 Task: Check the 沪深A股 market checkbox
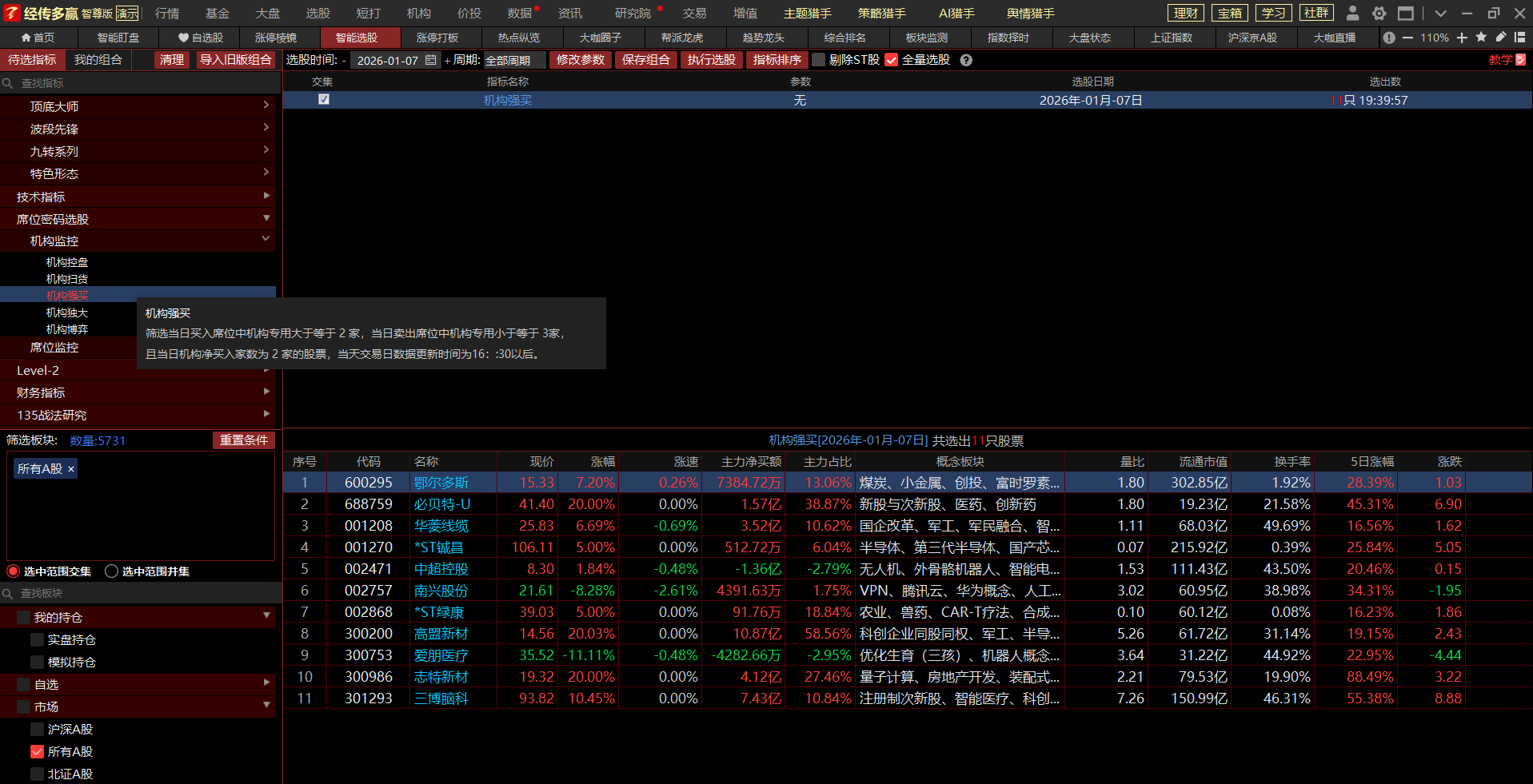pos(37,730)
